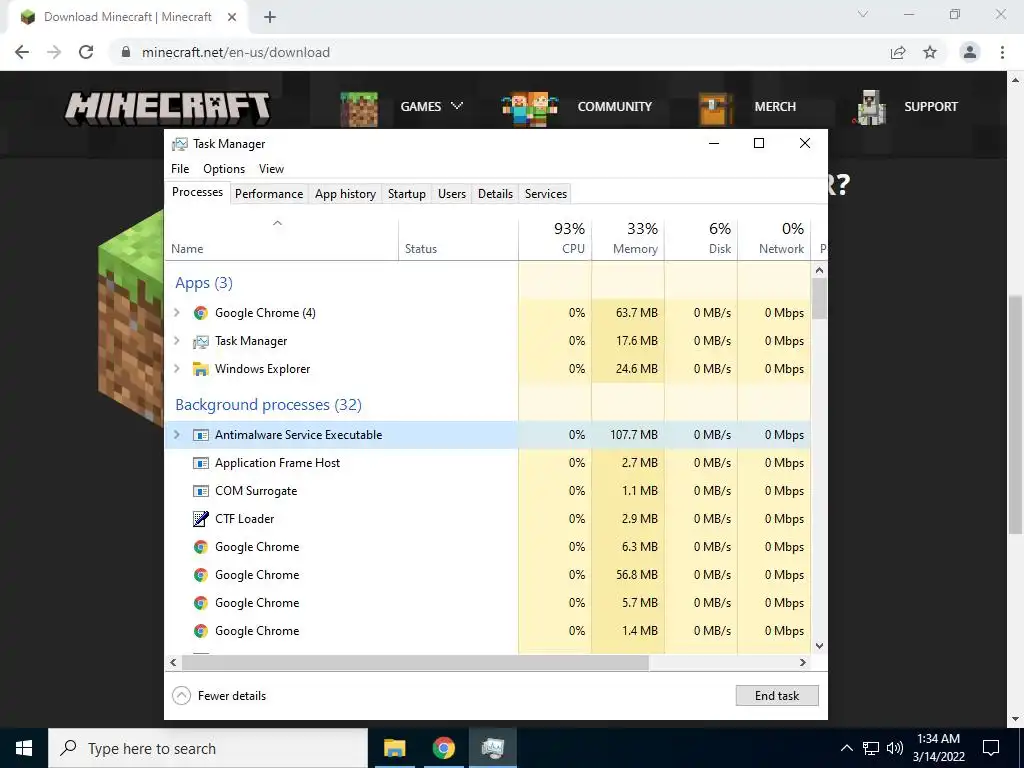Sort by the Network column header
Viewport: 1024px width, 768px height.
[x=774, y=238]
